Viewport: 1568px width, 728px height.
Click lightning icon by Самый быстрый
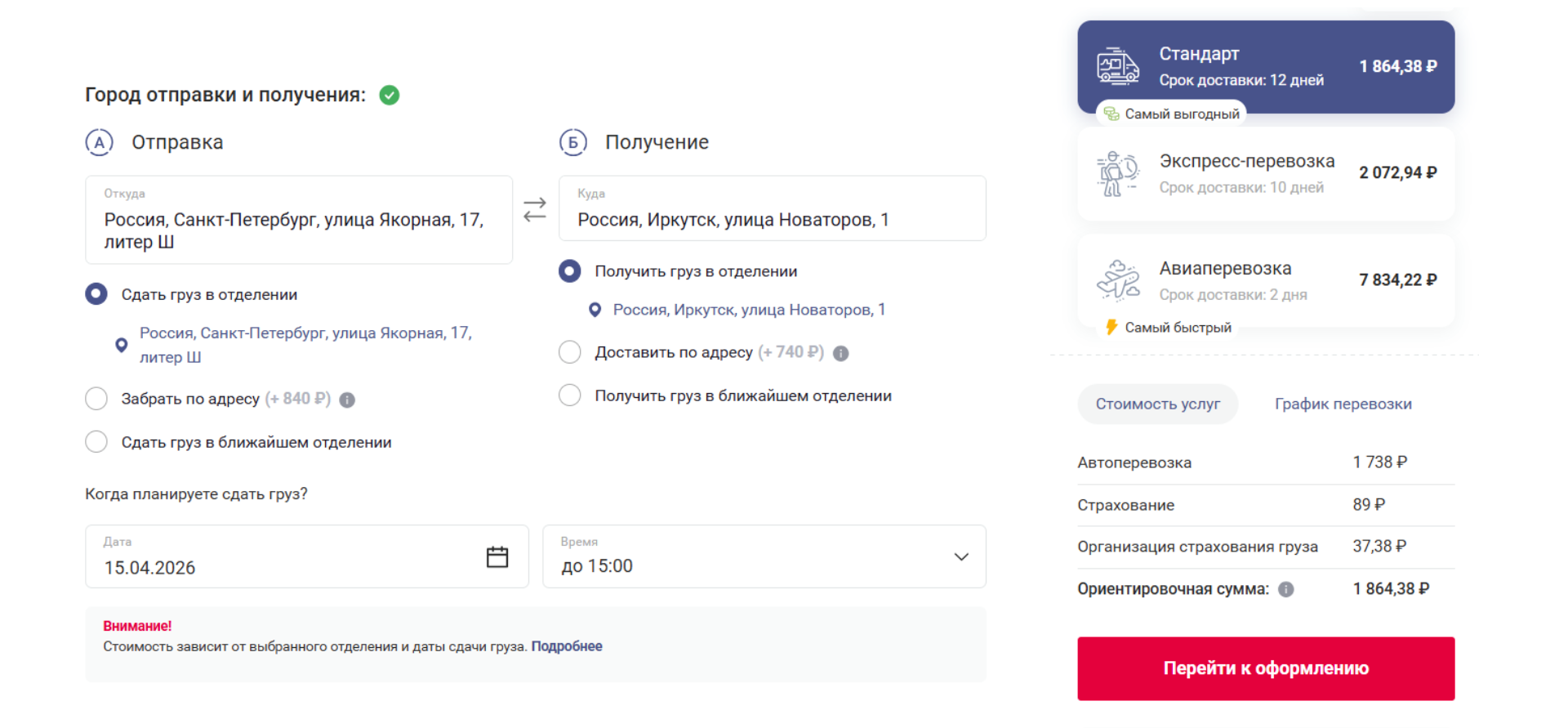(1111, 328)
